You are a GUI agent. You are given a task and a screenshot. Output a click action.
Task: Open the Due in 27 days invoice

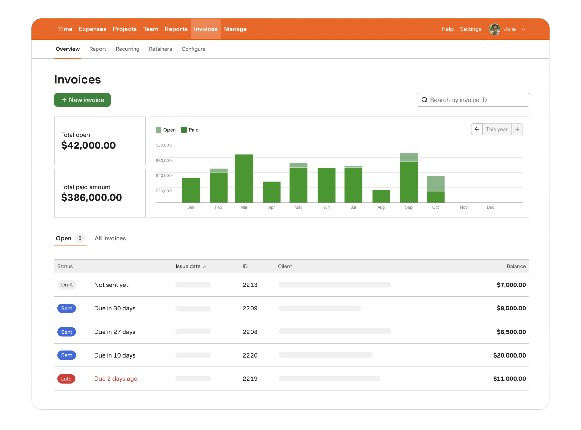coord(291,332)
